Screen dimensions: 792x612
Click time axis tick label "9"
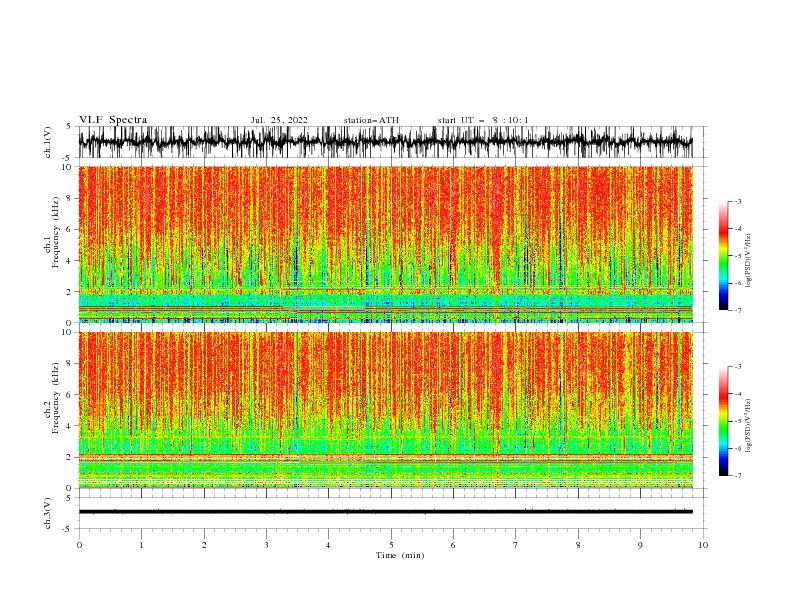[640, 545]
